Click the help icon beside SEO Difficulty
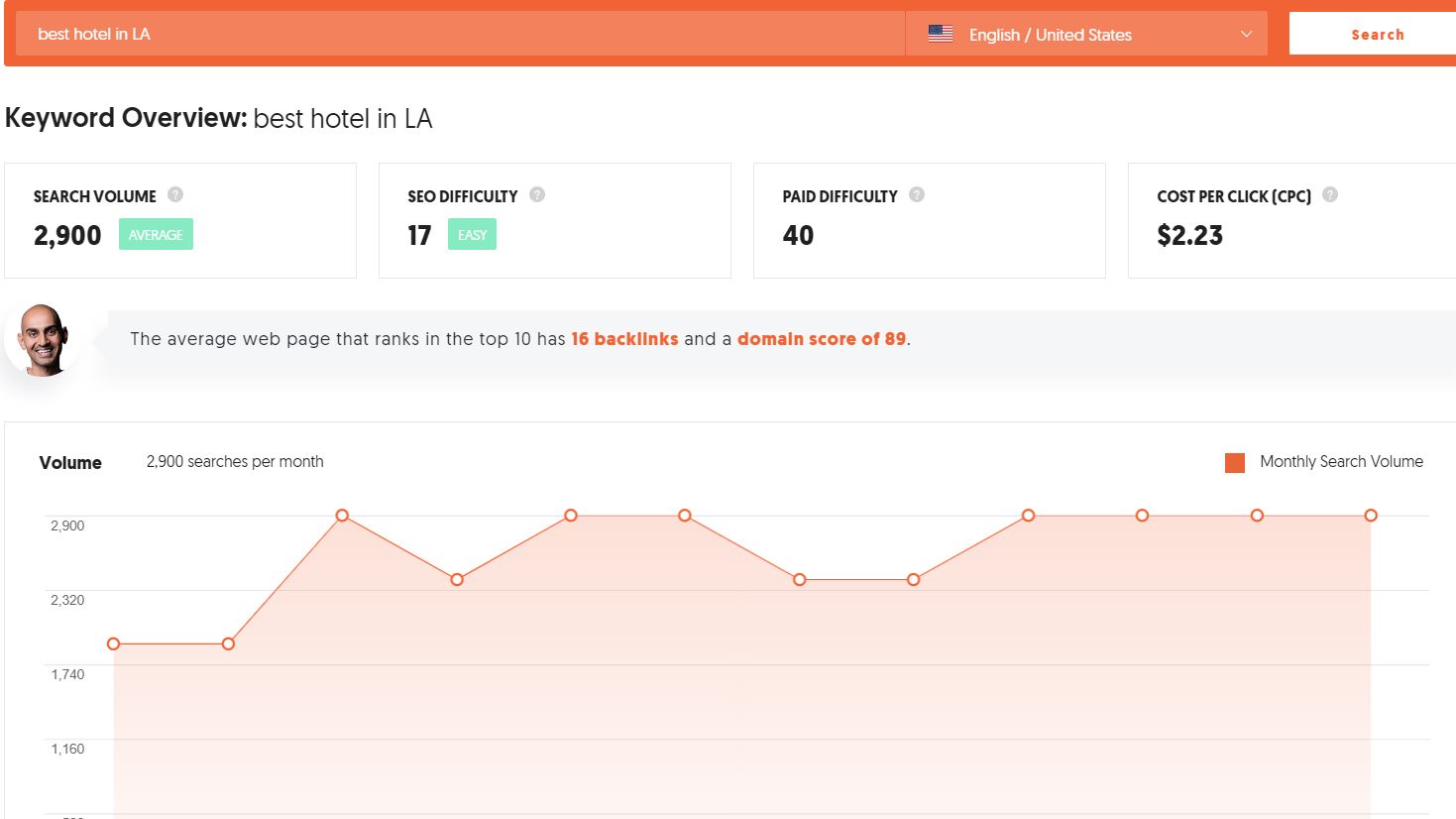The width and height of the screenshot is (1456, 819). click(537, 194)
